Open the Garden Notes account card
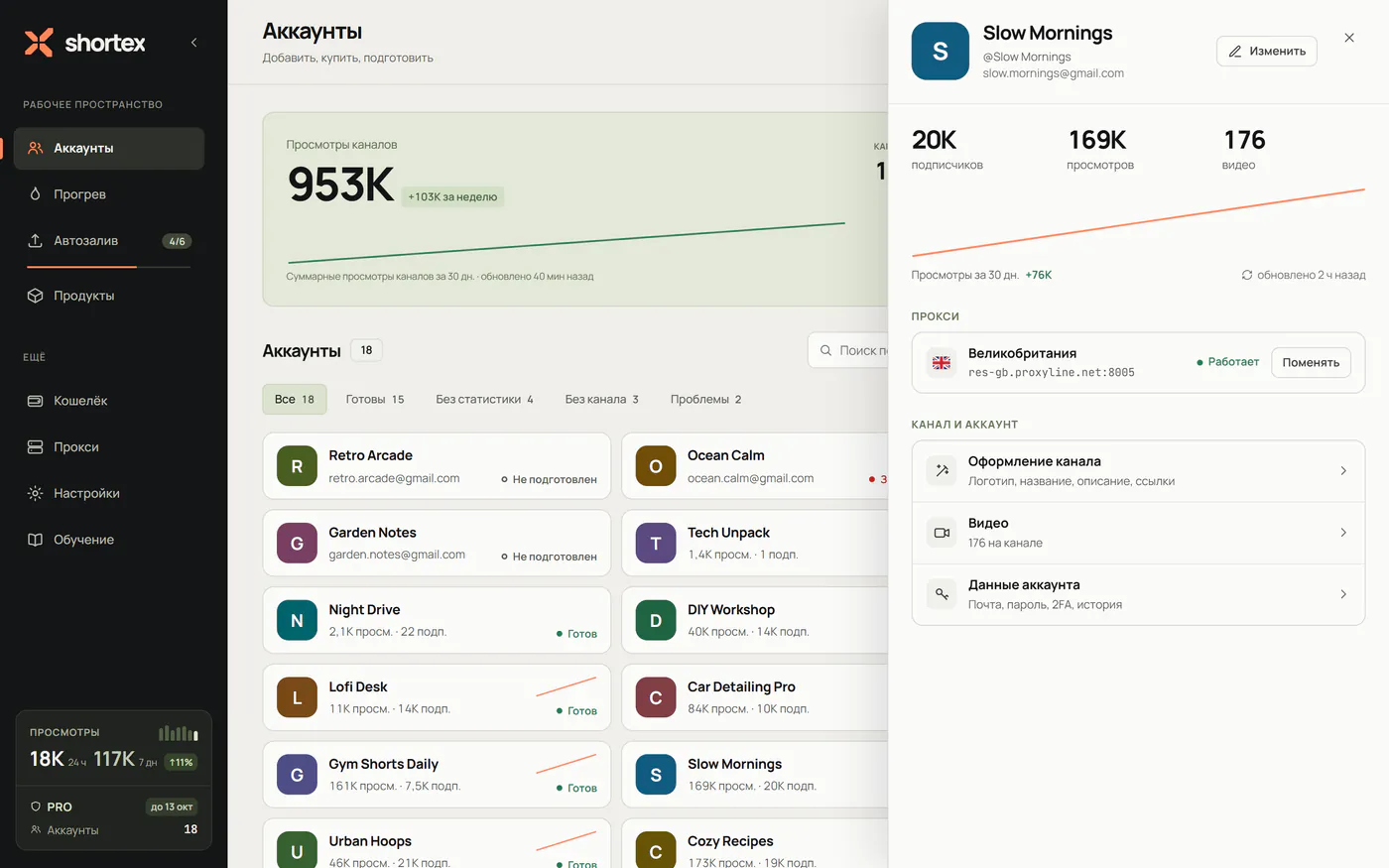The height and width of the screenshot is (868, 1389). tap(437, 543)
